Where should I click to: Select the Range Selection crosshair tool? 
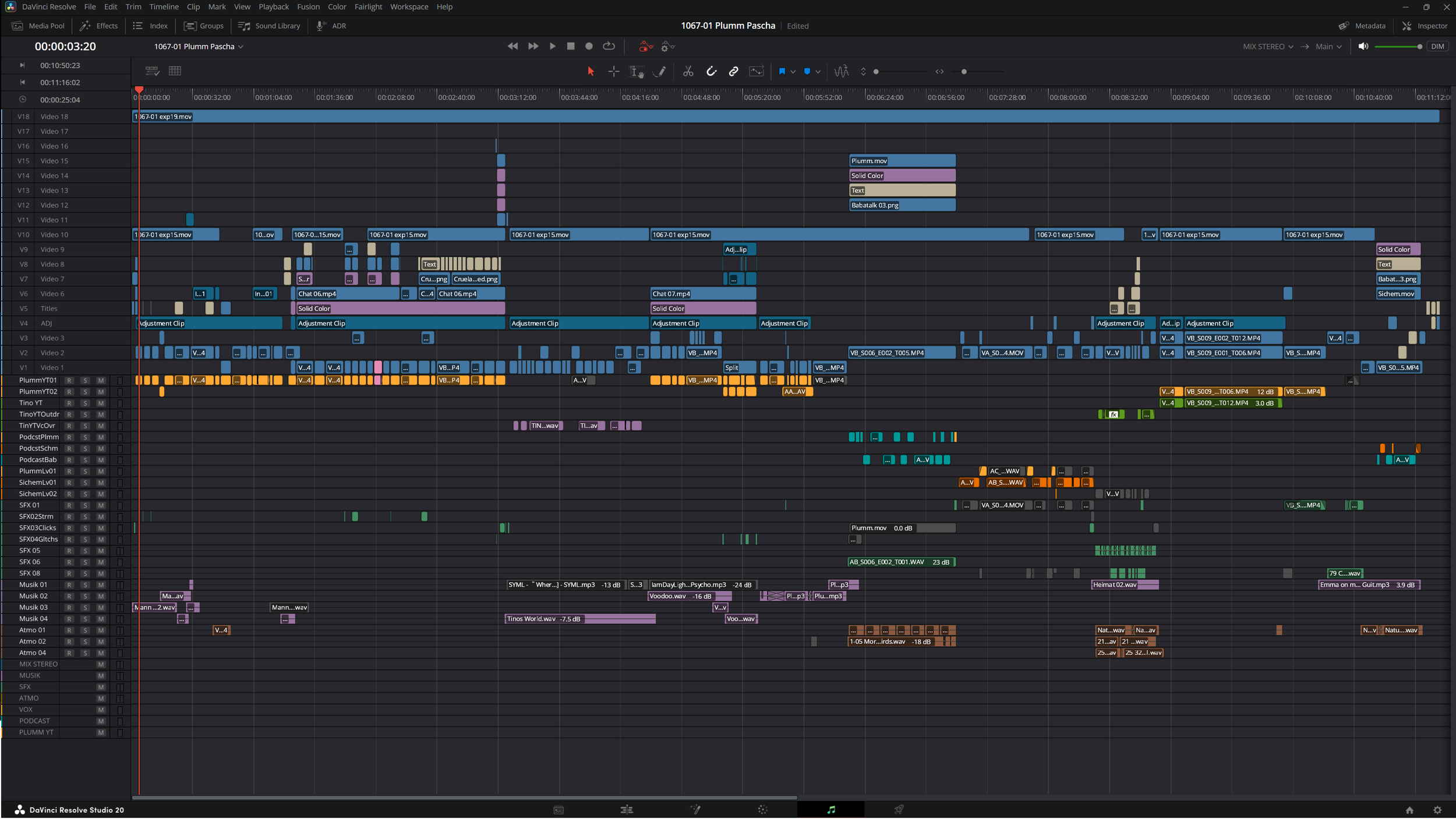coord(613,71)
